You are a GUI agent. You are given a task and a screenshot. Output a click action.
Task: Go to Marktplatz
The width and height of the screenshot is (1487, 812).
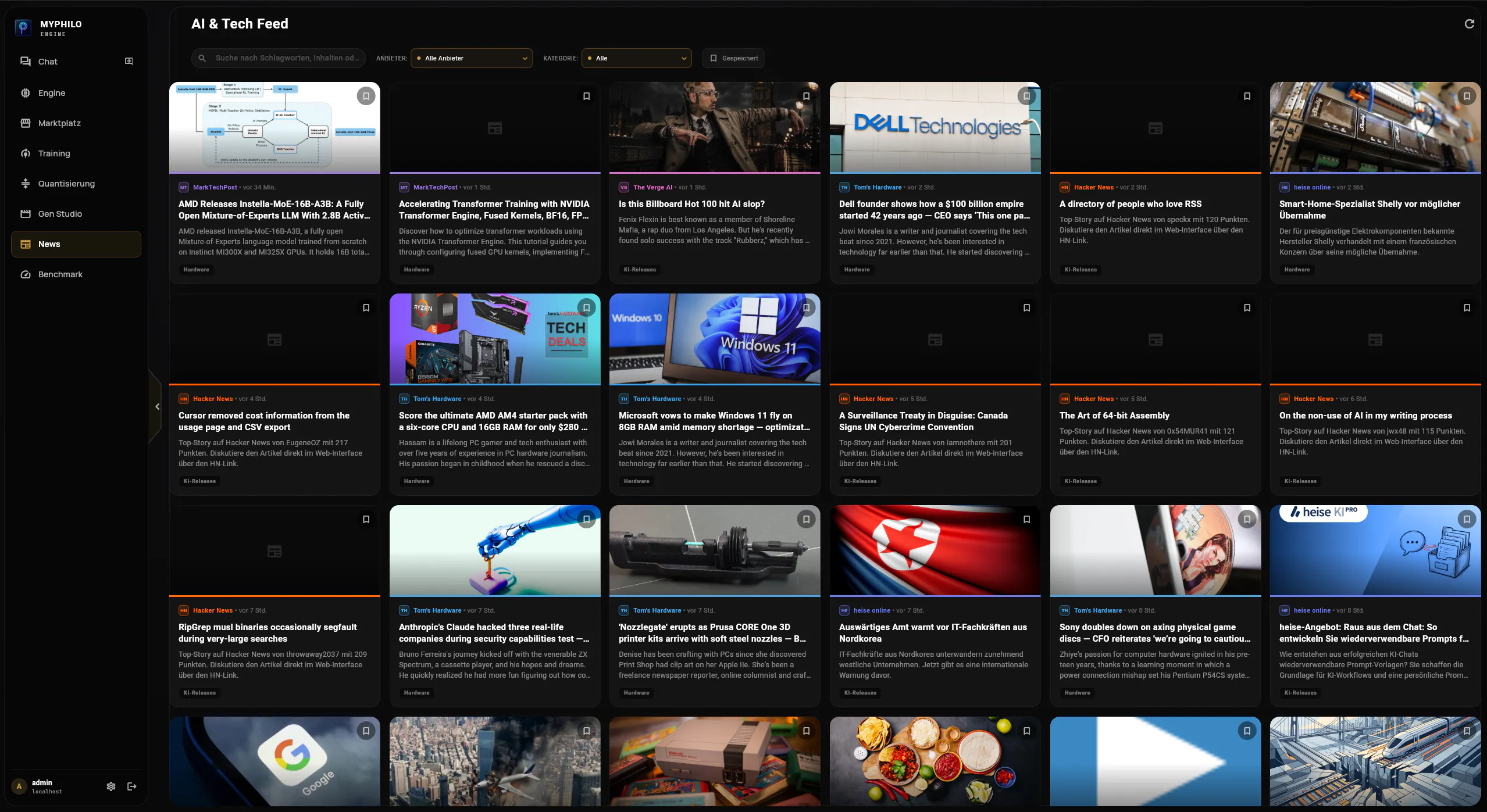(76, 123)
